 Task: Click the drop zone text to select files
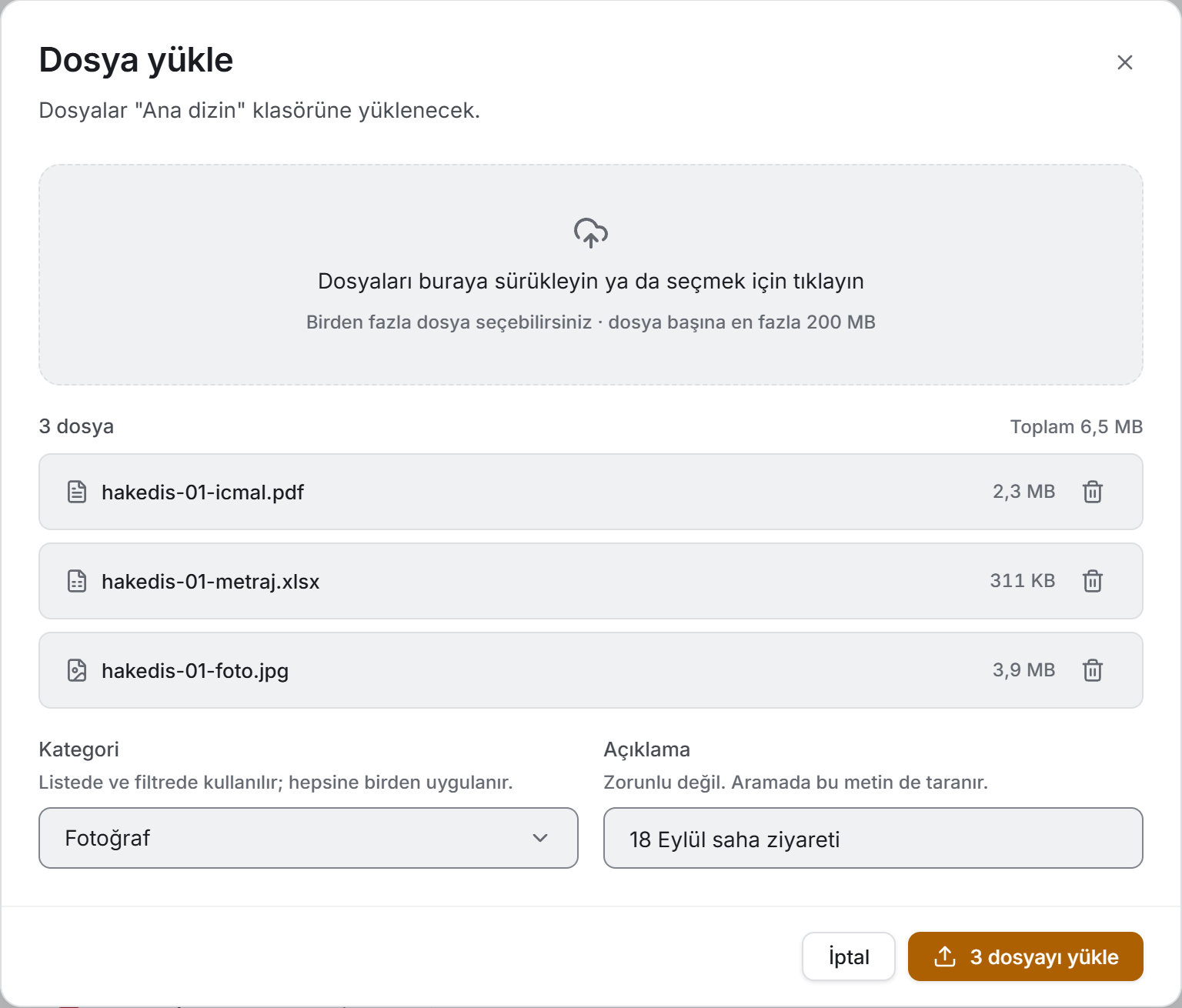tap(591, 281)
